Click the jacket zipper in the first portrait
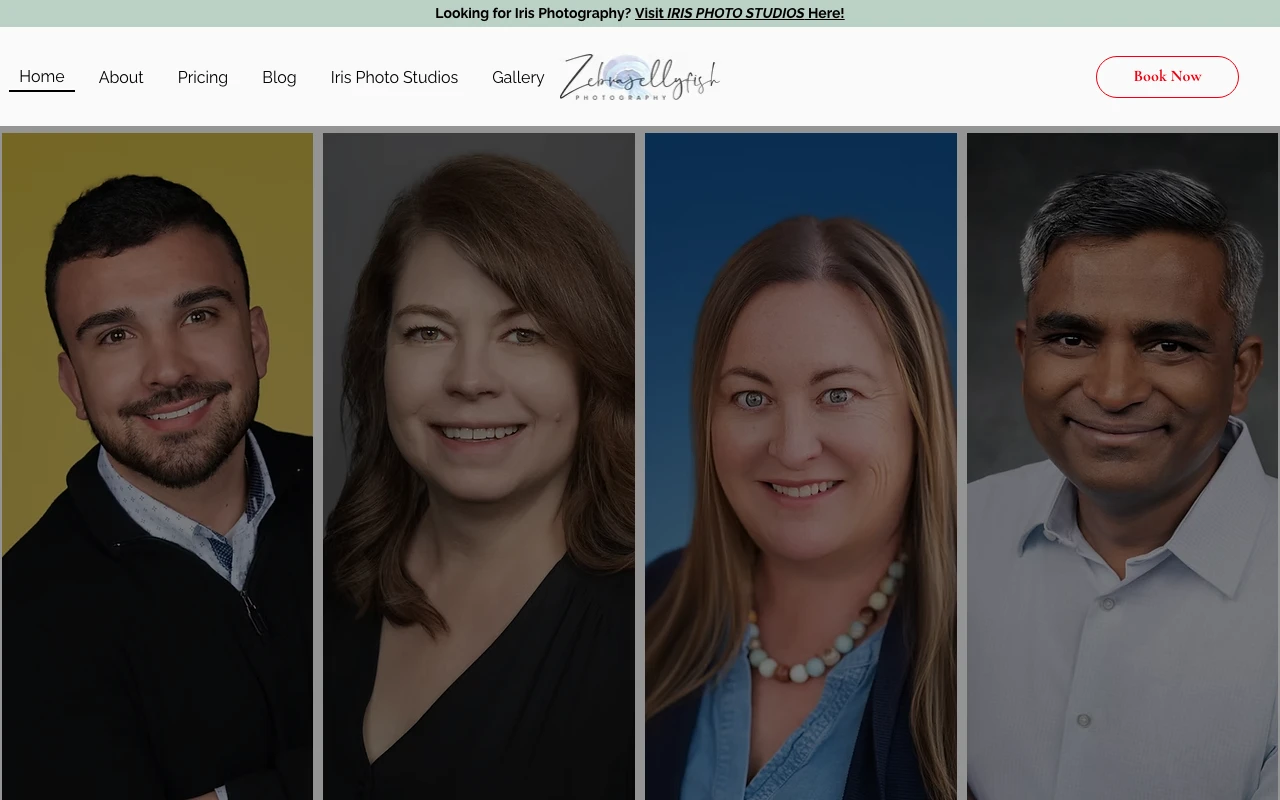1280x800 pixels. 253,610
